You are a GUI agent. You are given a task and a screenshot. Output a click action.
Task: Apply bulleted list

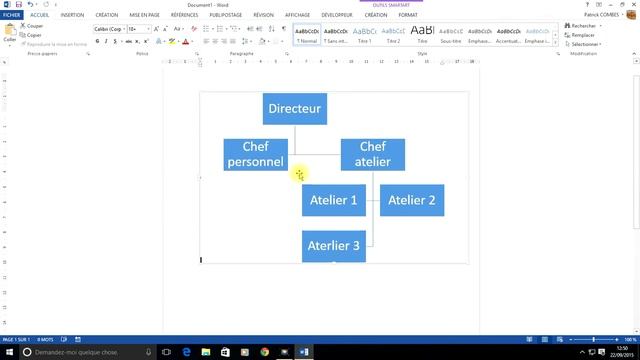[x=206, y=29]
